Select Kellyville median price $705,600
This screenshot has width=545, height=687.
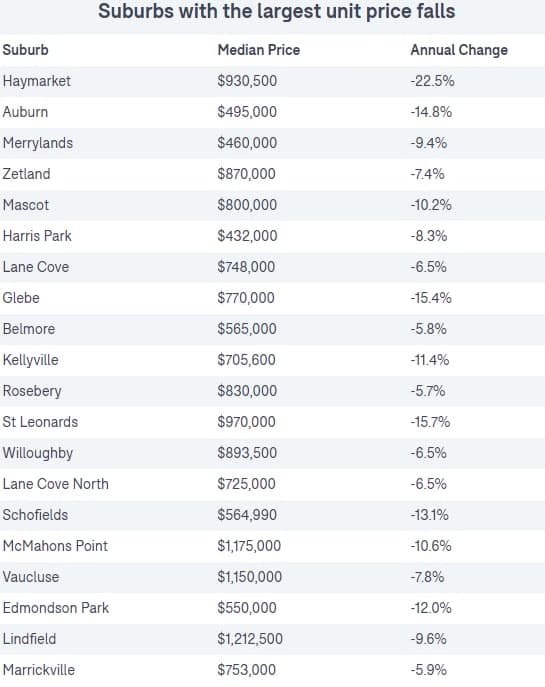point(246,360)
